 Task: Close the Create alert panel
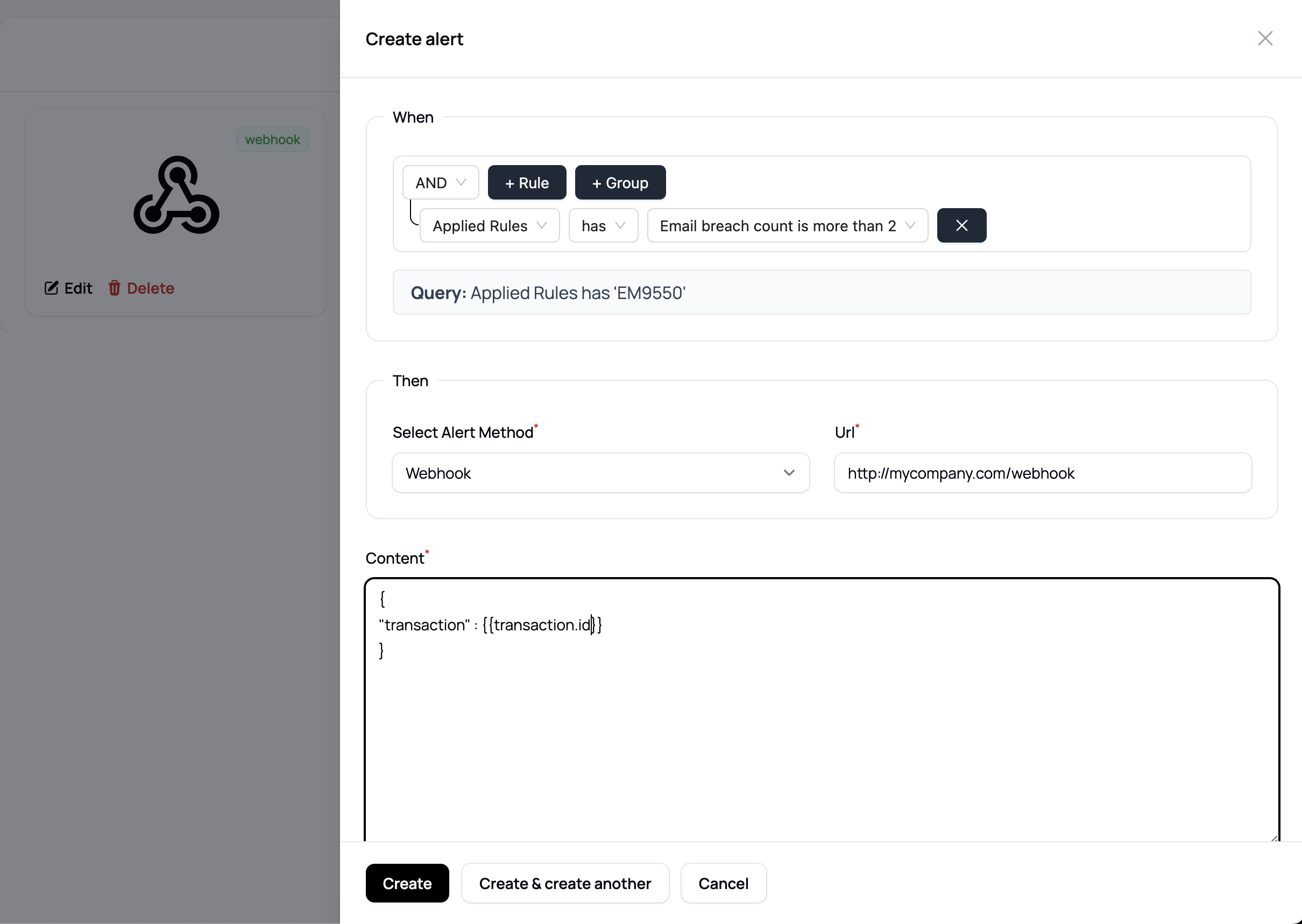(x=1264, y=39)
